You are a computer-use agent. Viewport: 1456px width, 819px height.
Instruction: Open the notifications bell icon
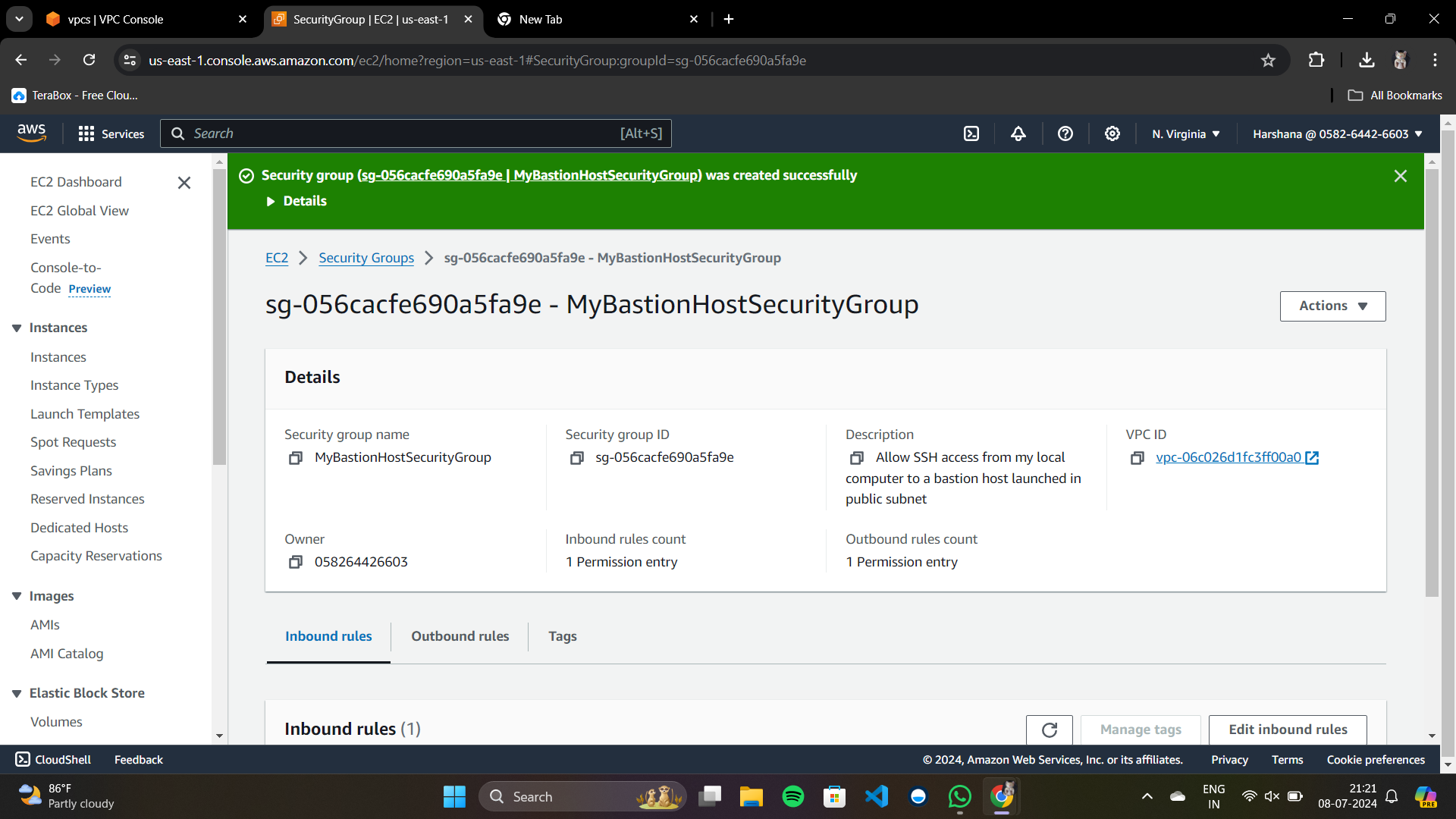(x=1018, y=133)
